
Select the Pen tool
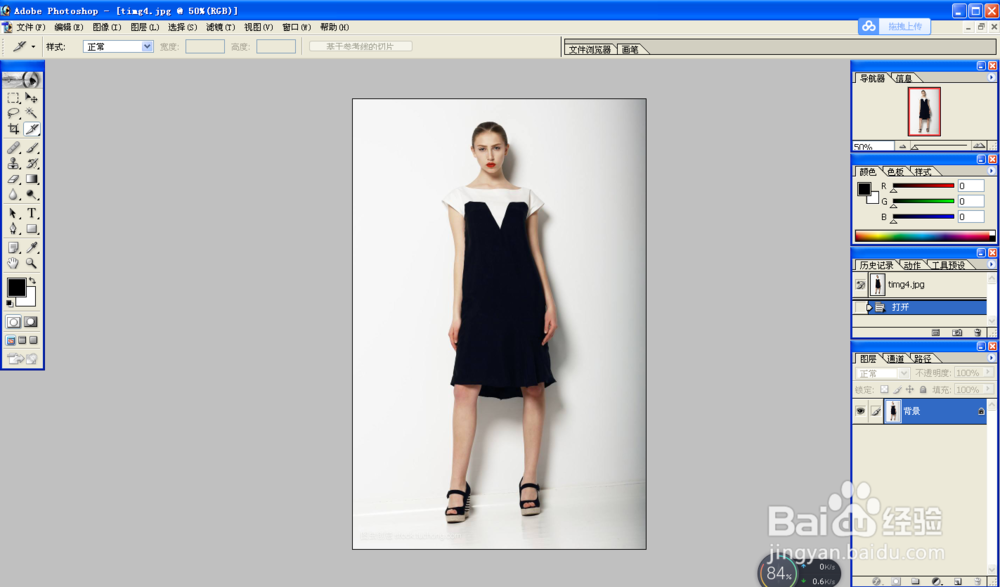(13, 228)
